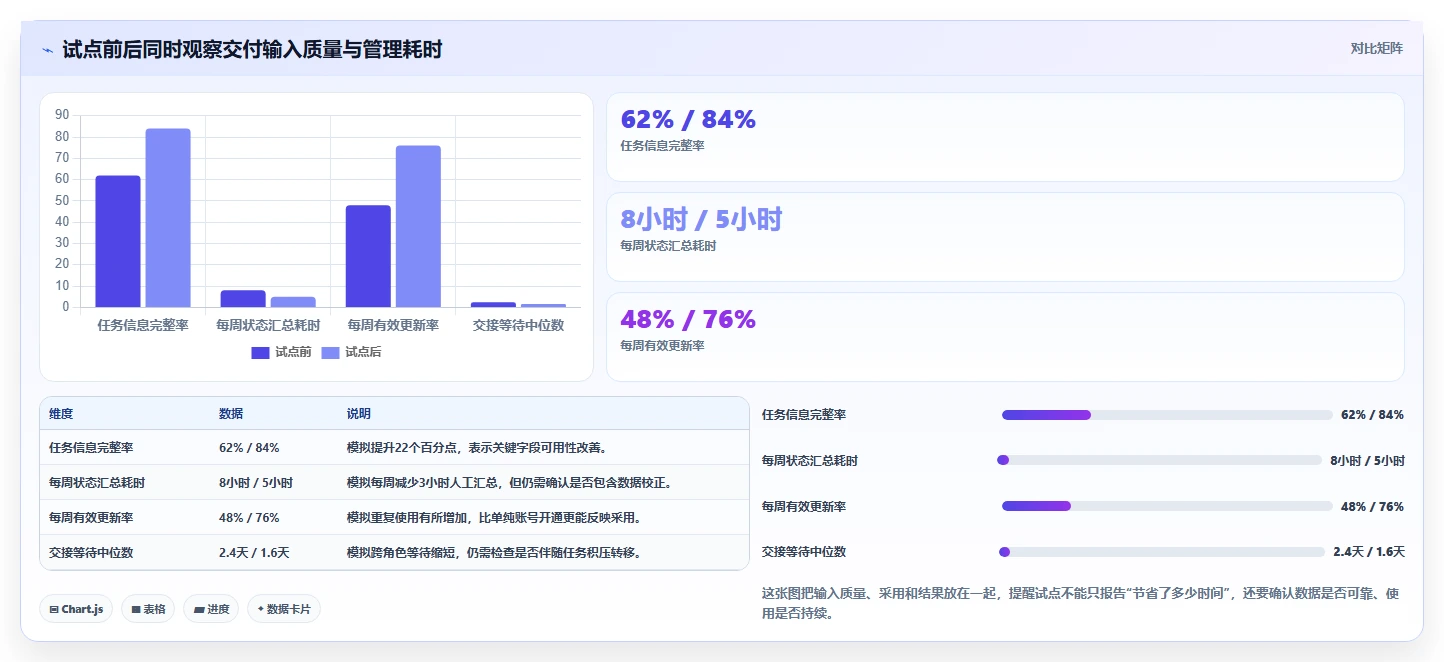This screenshot has width=1444, height=662.
Task: Click the 62% / 84% data card value
Action: [688, 120]
